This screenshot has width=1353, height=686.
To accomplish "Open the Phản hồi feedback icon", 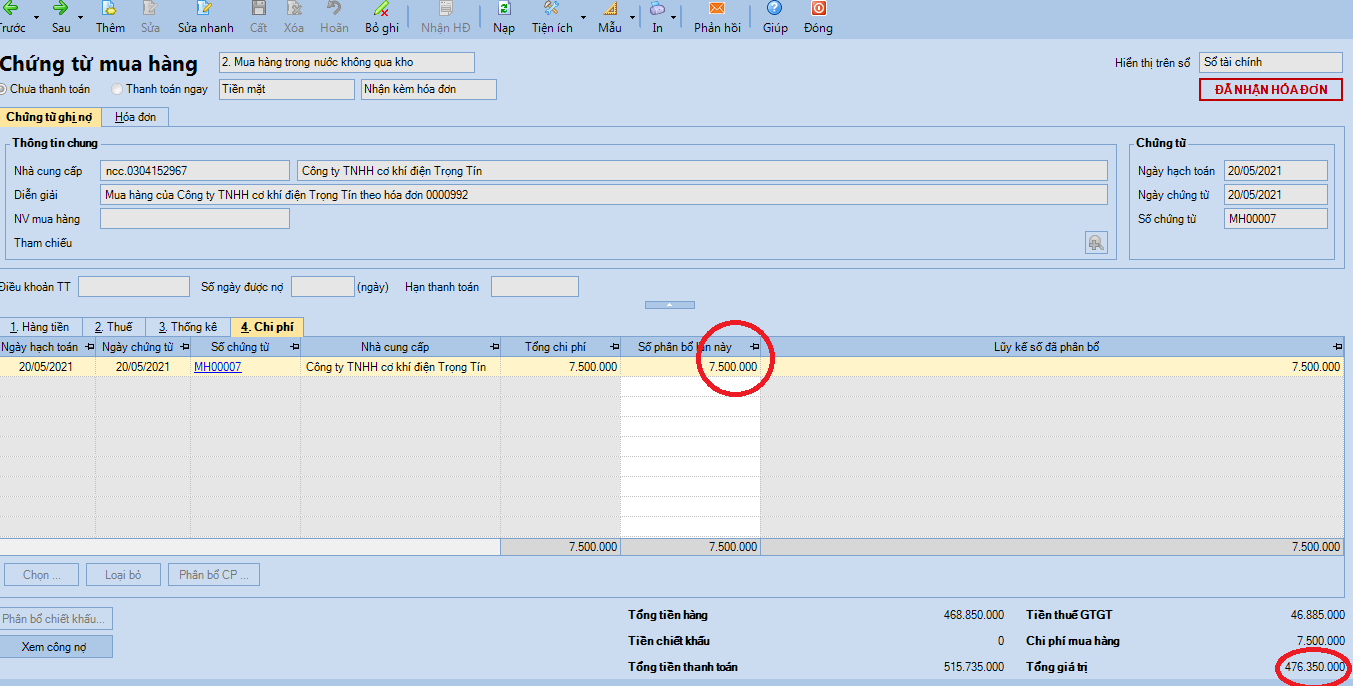I will (717, 9).
